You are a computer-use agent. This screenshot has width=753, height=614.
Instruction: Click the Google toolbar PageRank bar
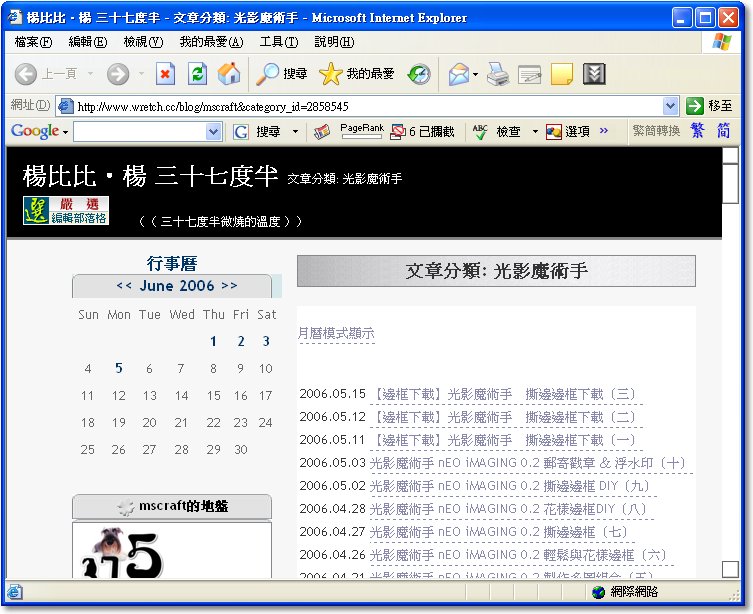point(361,131)
